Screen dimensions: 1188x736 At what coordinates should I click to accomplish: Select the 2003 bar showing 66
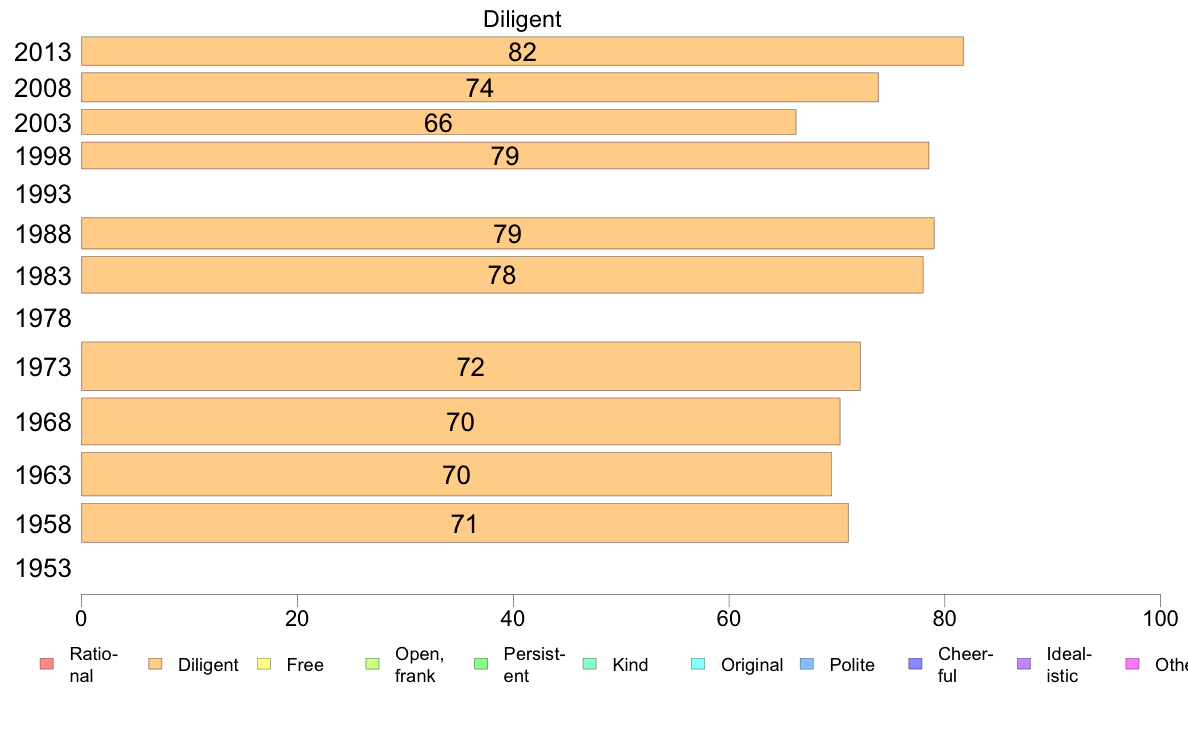tap(439, 122)
